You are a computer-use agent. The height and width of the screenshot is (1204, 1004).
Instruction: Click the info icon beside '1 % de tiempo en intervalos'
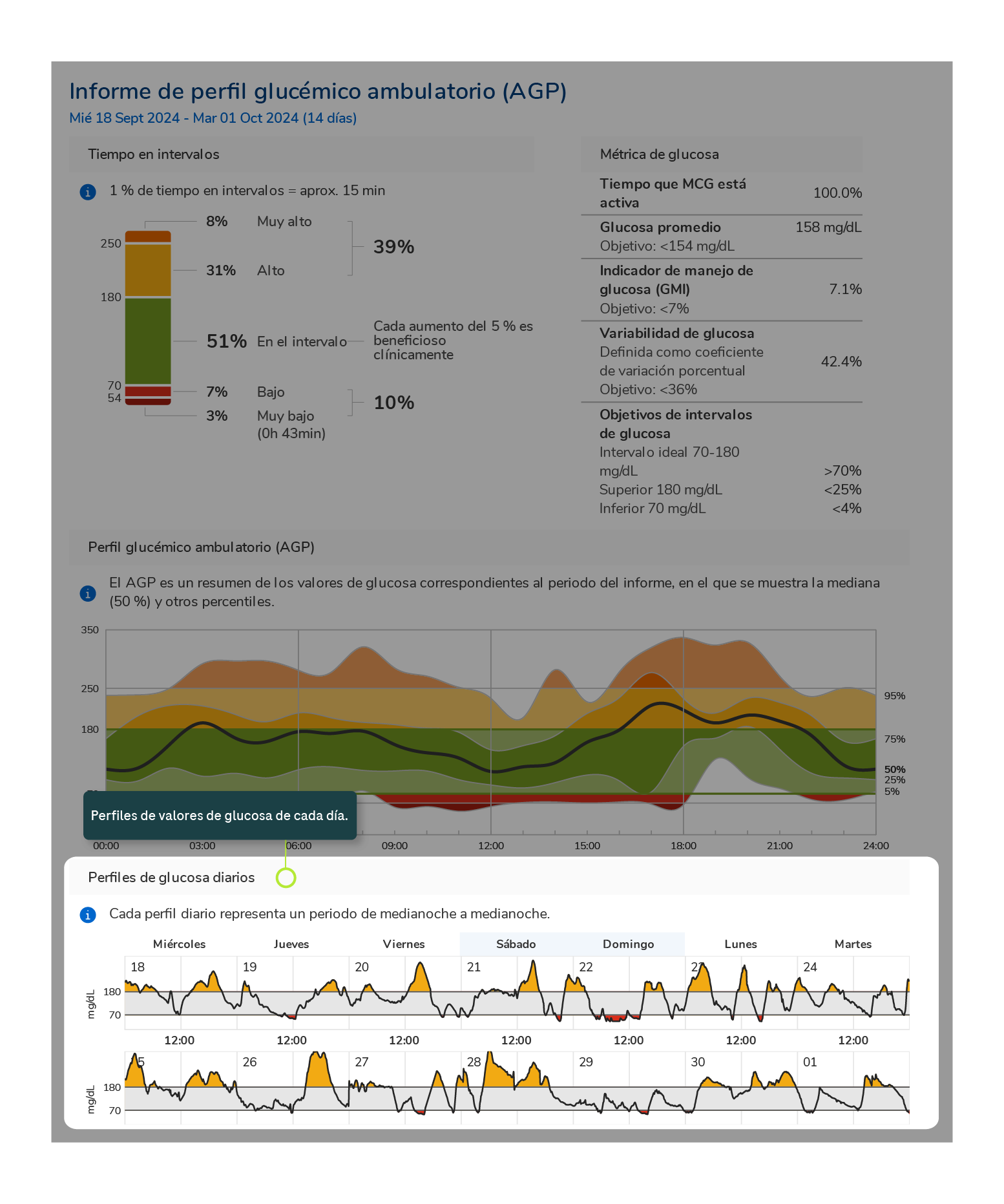(x=88, y=192)
